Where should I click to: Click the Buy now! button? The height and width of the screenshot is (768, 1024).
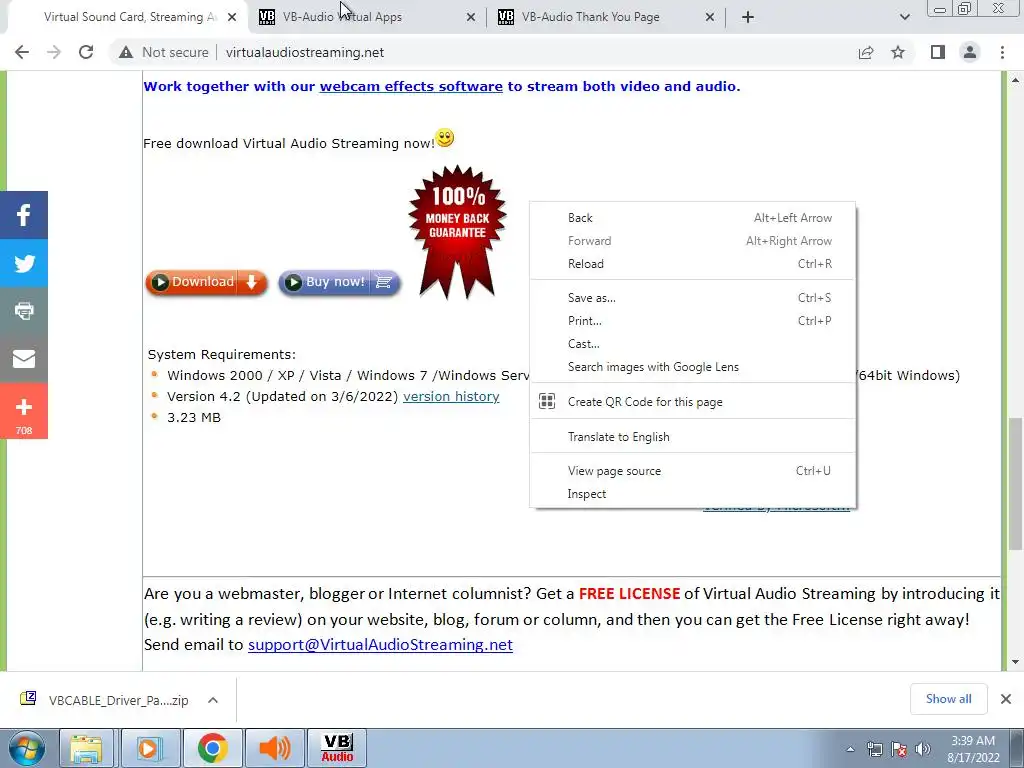339,282
